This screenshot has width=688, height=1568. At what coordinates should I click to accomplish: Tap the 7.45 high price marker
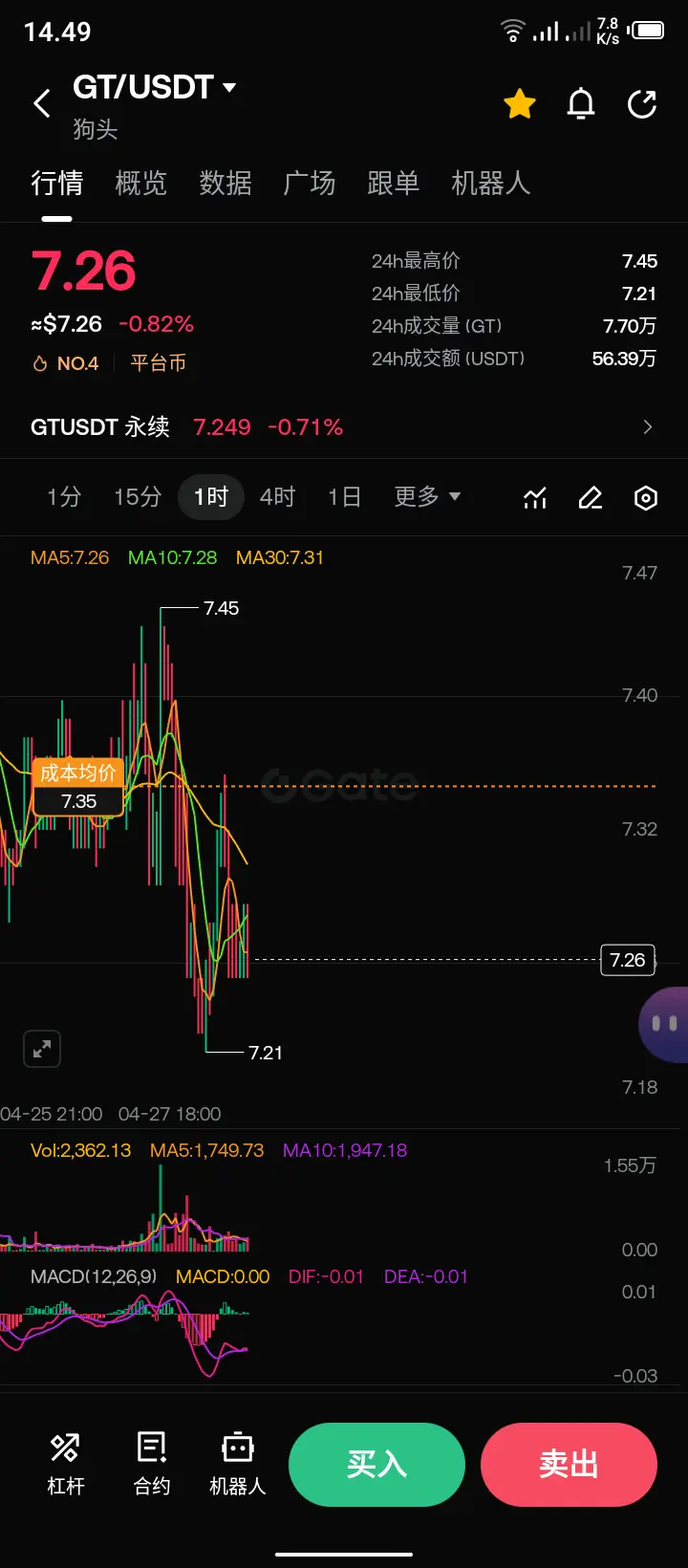pos(221,608)
